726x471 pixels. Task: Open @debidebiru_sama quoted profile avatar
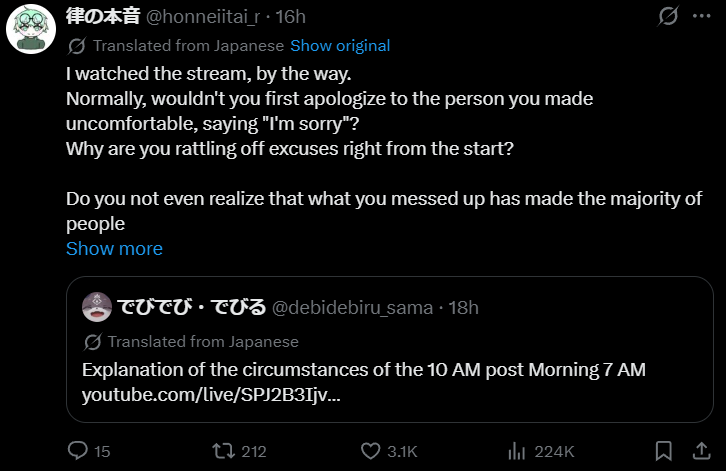96,307
